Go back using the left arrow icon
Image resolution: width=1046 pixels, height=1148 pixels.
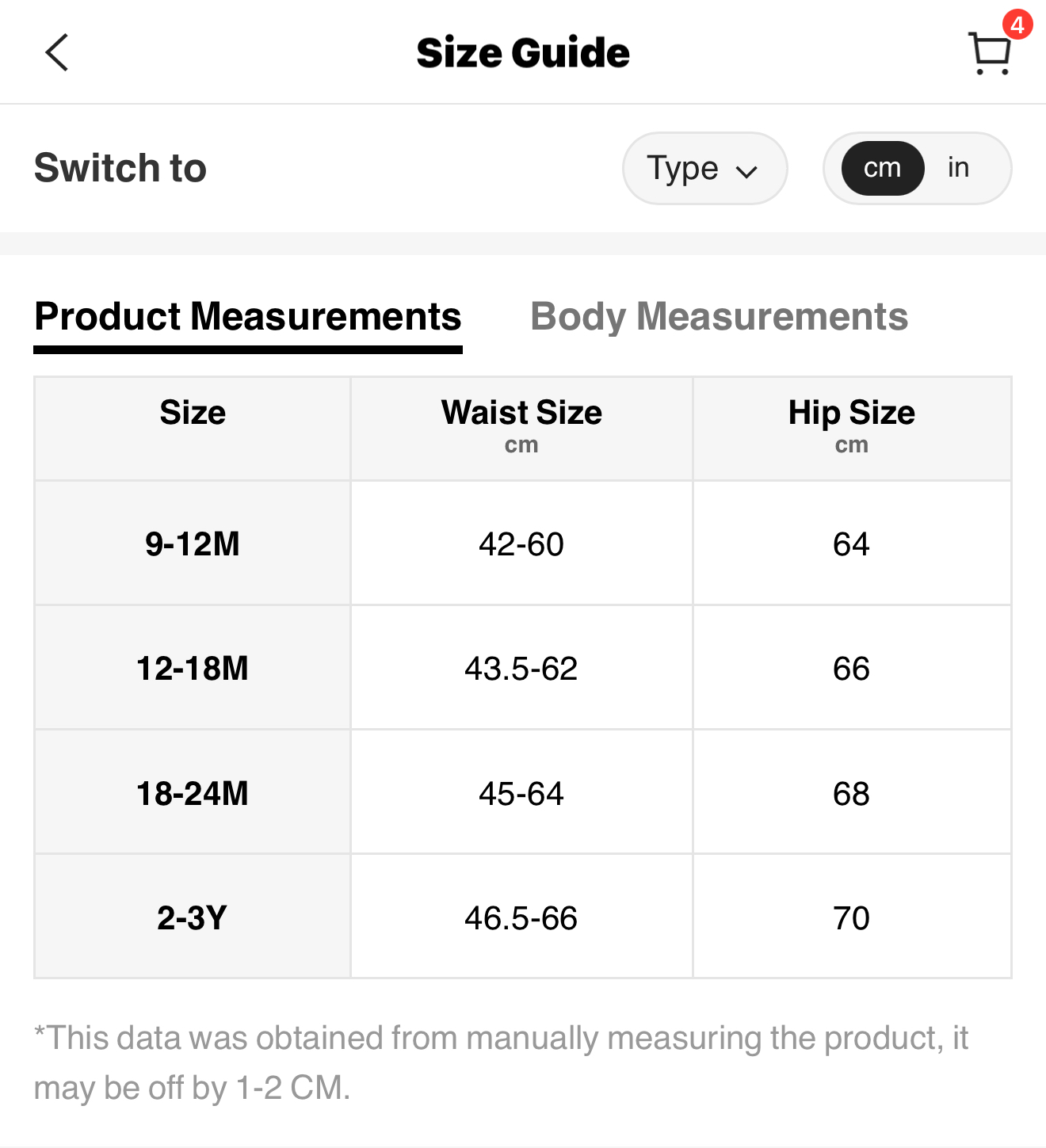point(57,53)
